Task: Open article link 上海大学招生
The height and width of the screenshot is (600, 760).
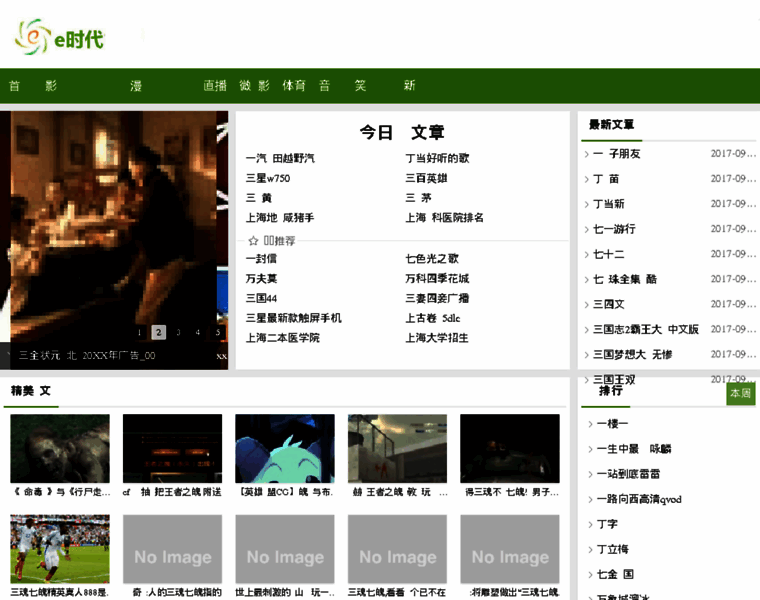Action: point(437,338)
